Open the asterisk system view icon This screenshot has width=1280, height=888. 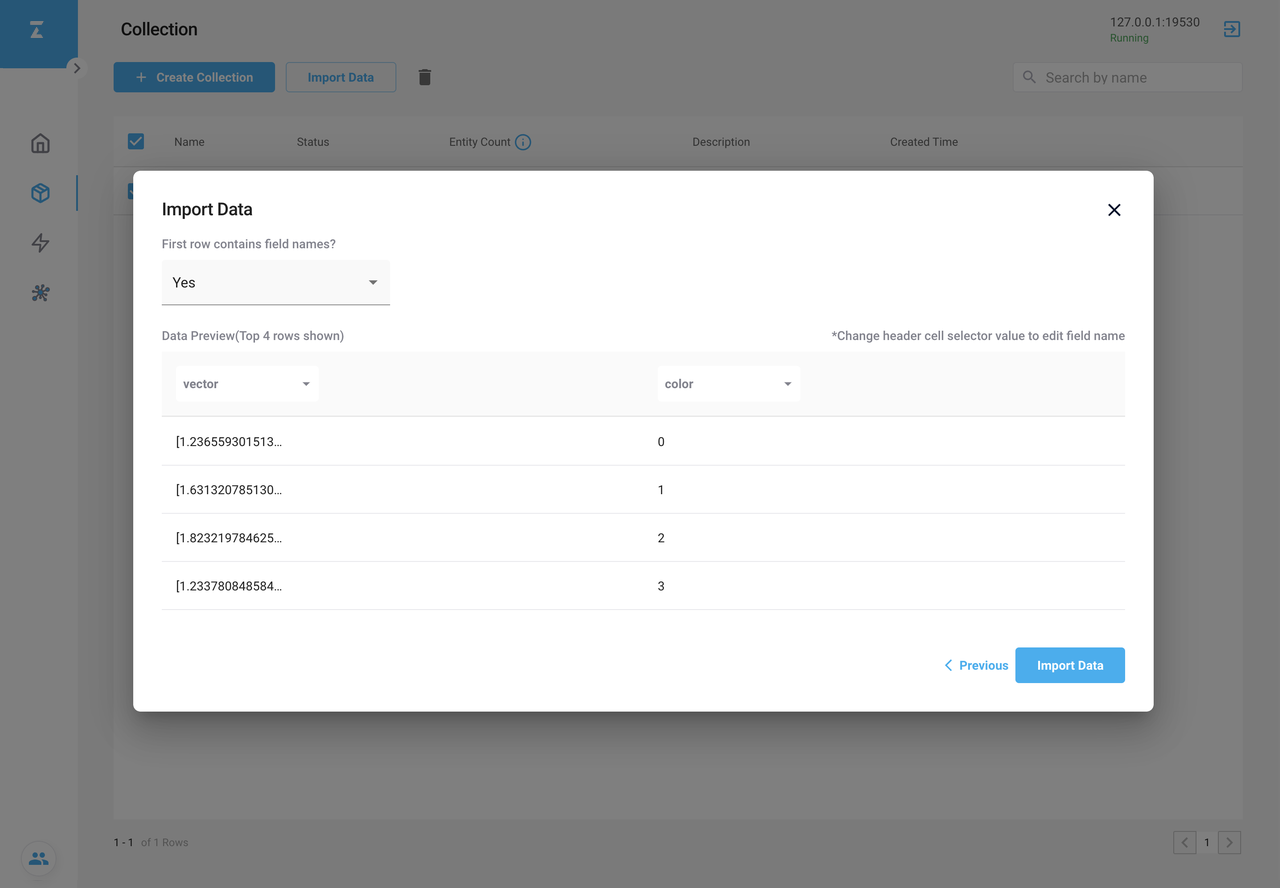point(40,293)
